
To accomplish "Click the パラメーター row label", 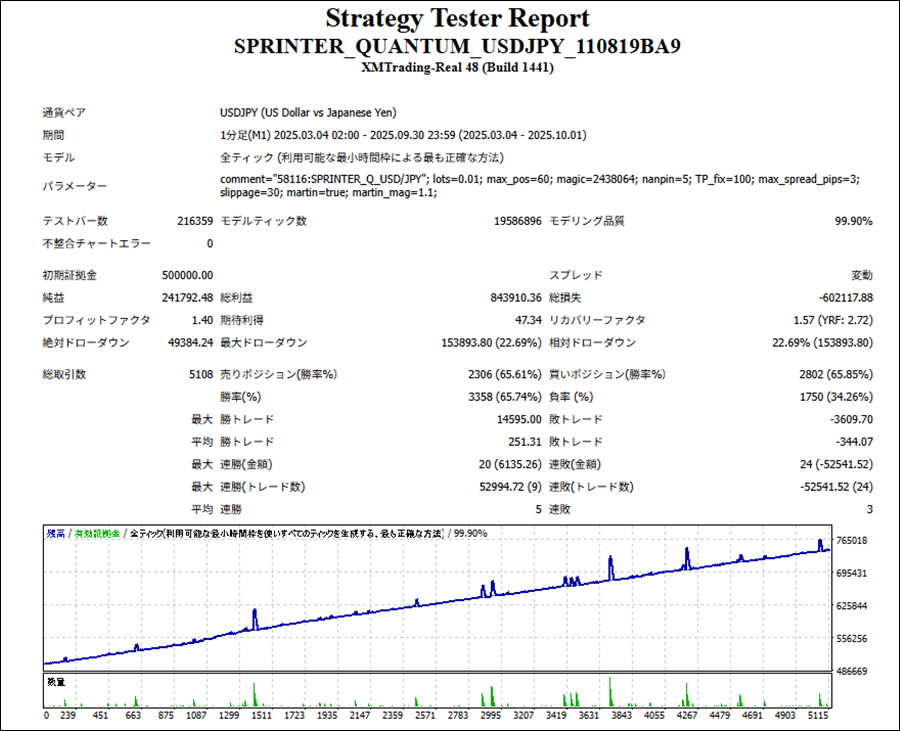I will tap(74, 186).
